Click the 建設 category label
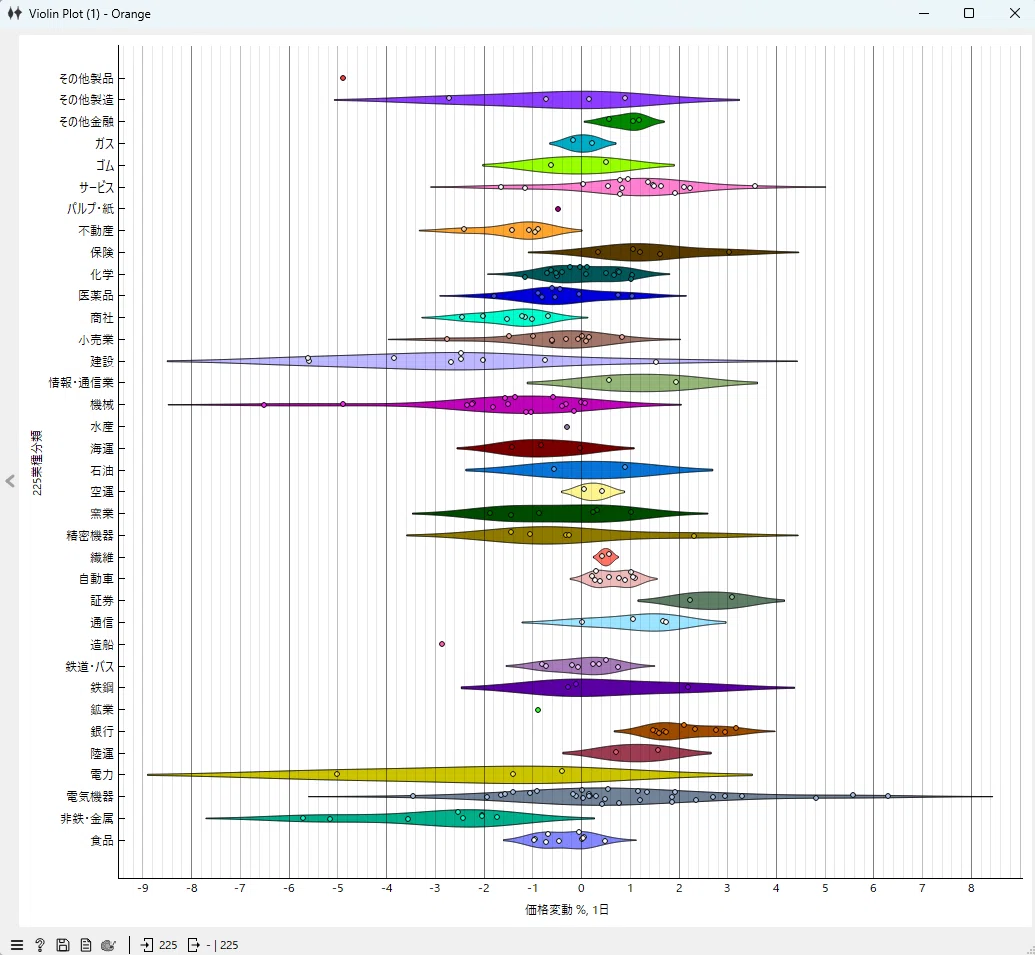Screen dimensions: 1035x955 tap(102, 362)
